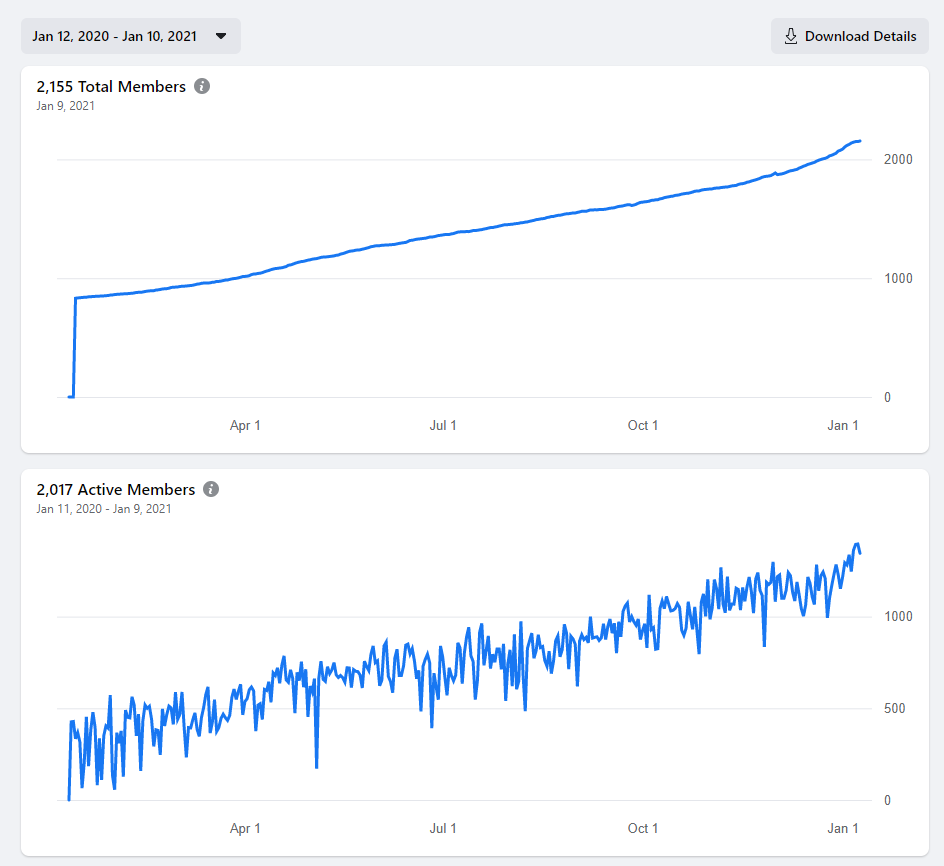Click the info icon beside Total Members
The width and height of the screenshot is (944, 866).
click(202, 86)
